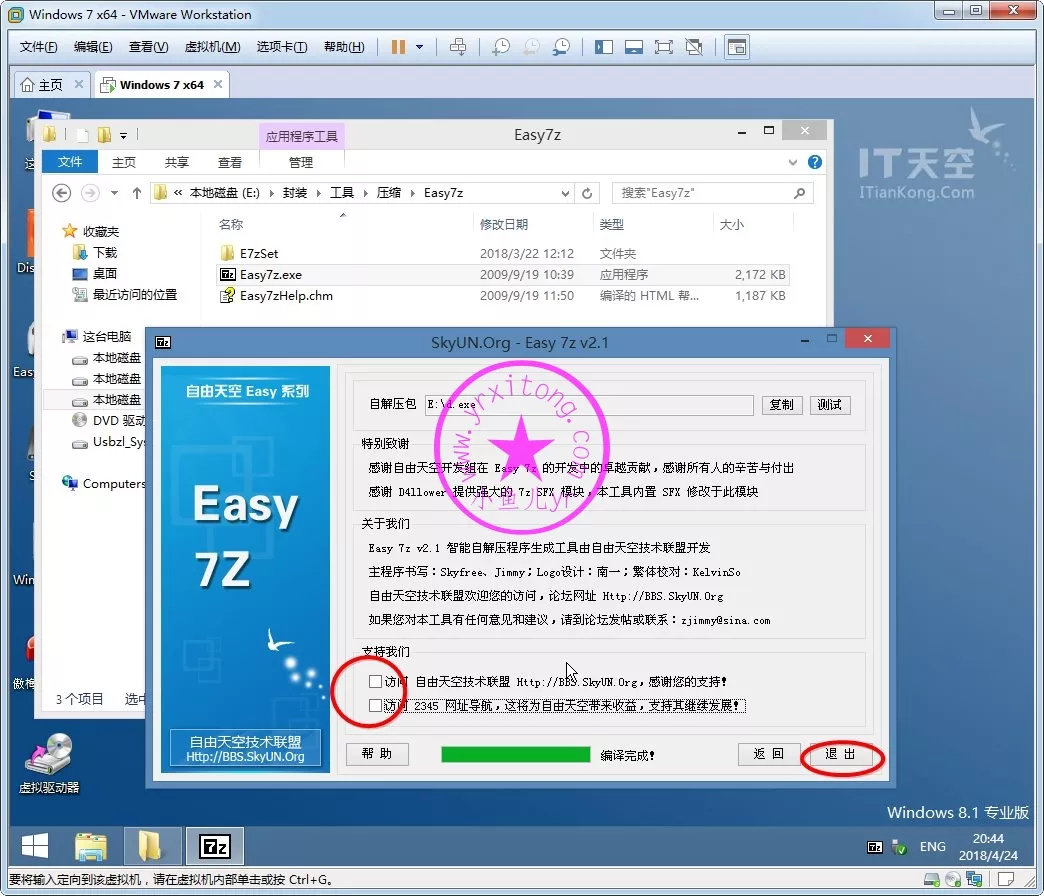This screenshot has width=1044, height=896.
Task: Click the Explorer help question mark icon
Action: (815, 162)
